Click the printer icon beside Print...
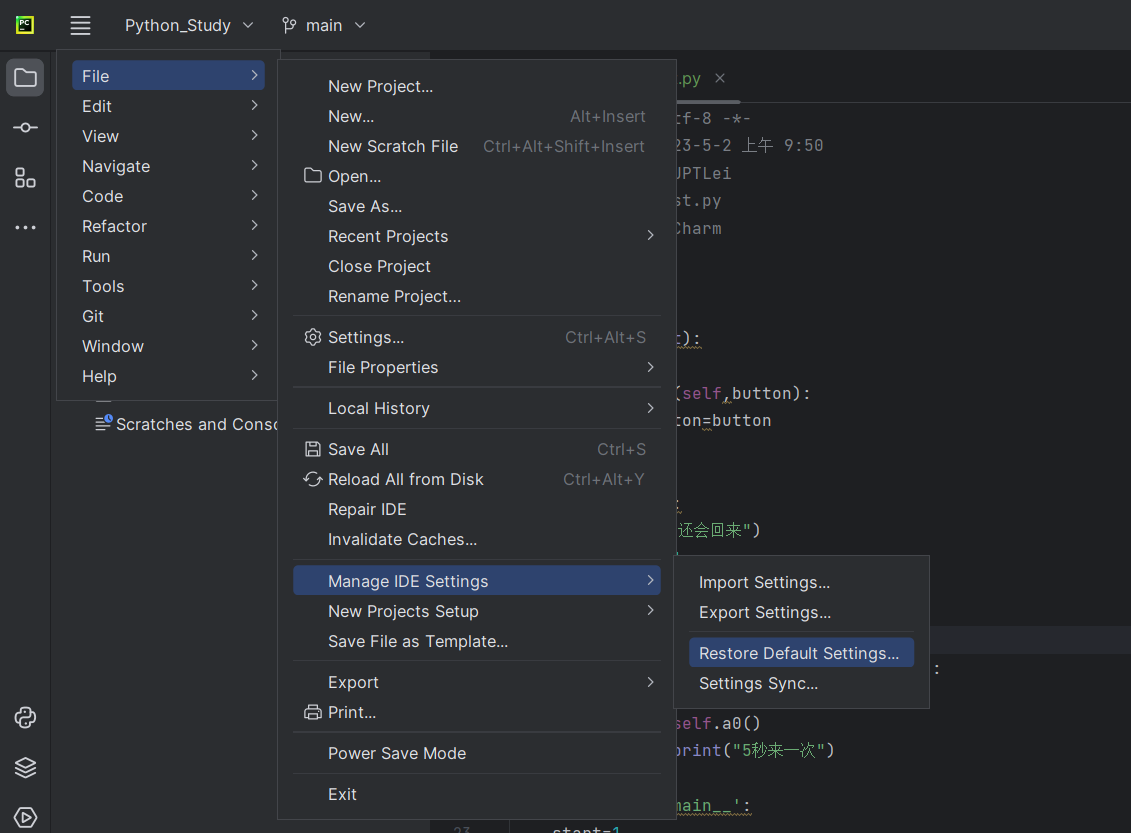Image resolution: width=1131 pixels, height=833 pixels. 312,712
